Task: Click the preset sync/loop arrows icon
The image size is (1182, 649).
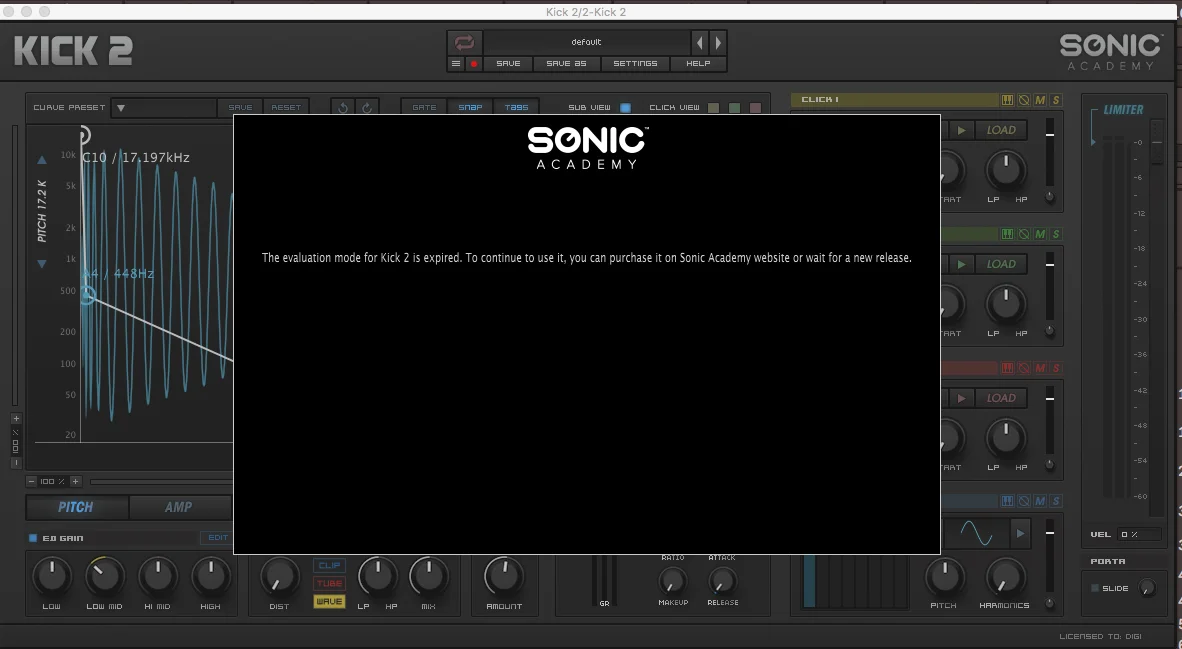Action: [464, 42]
